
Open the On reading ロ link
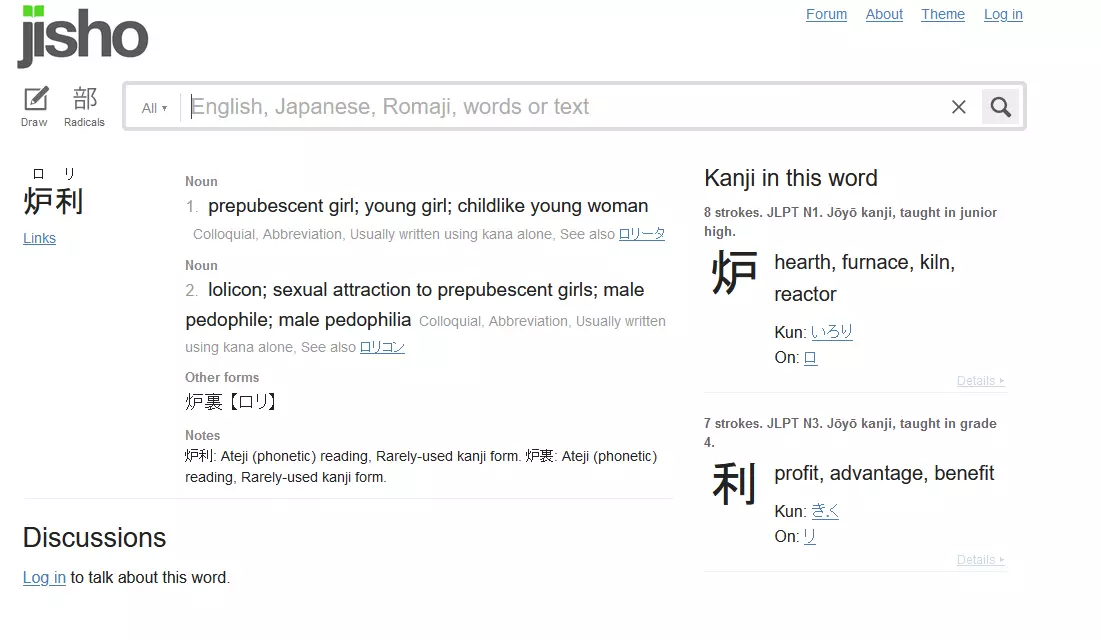click(x=810, y=358)
